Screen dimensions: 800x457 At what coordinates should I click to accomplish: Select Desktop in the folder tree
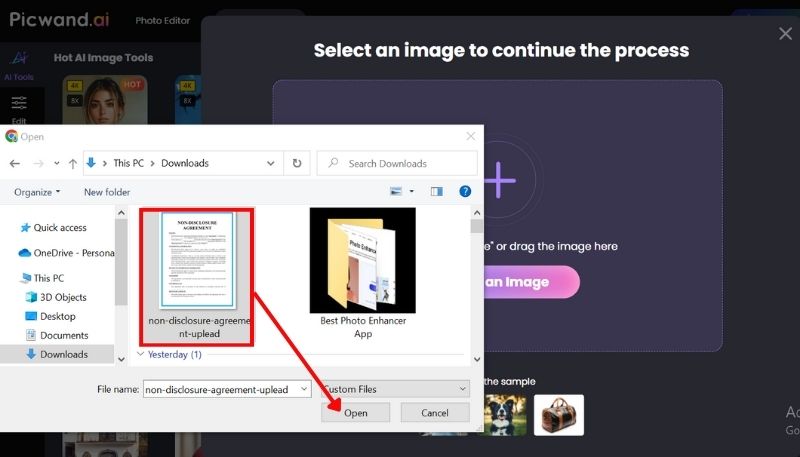tap(57, 316)
